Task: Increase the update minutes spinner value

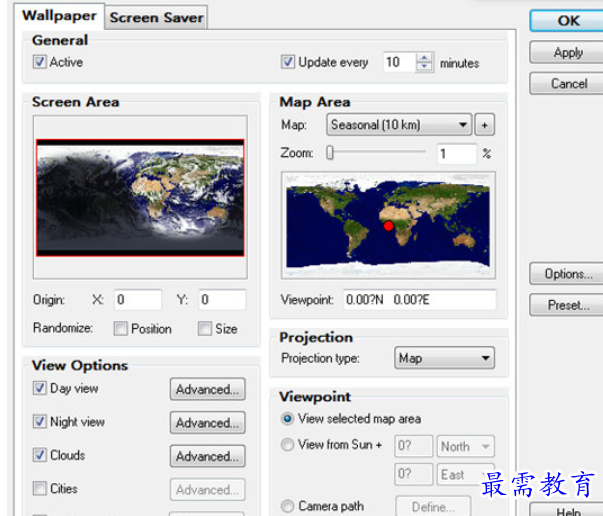Action: pyautogui.click(x=425, y=58)
